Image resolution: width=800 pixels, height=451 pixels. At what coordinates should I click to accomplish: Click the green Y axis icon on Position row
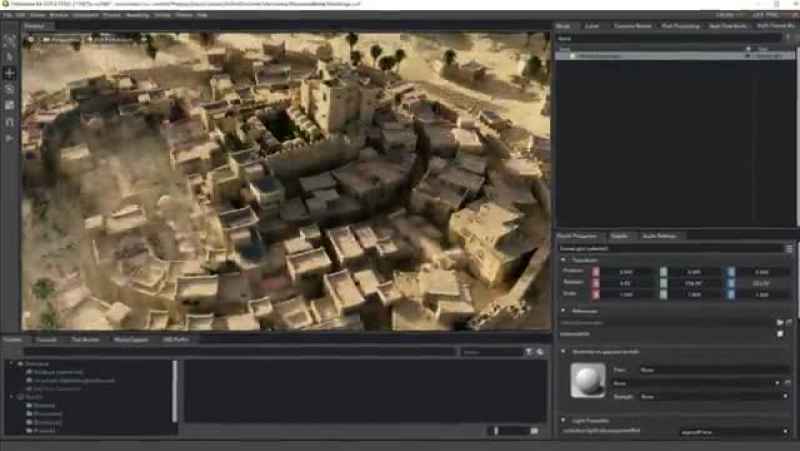pyautogui.click(x=663, y=271)
